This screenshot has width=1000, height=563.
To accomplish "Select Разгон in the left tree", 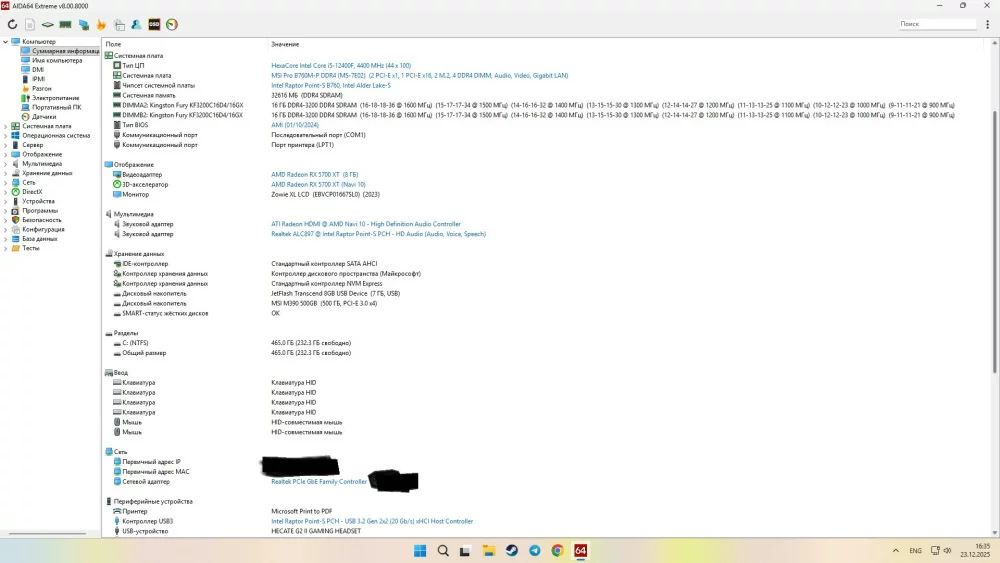I will (x=41, y=88).
